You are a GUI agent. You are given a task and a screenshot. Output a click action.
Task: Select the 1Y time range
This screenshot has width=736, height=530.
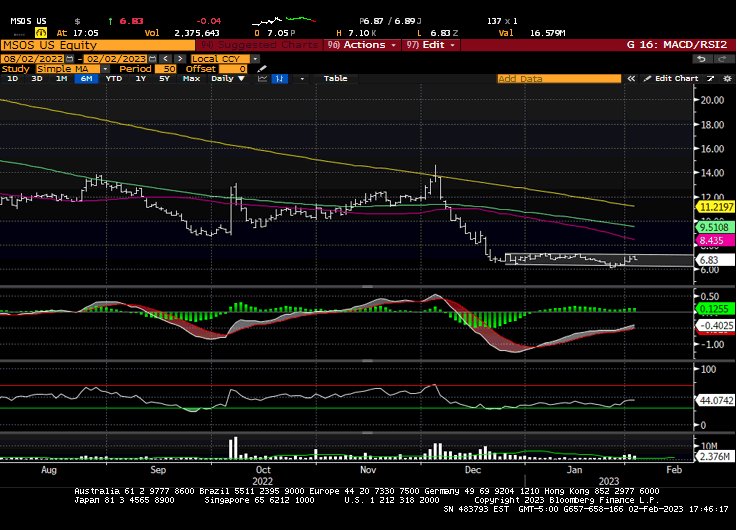pos(141,78)
